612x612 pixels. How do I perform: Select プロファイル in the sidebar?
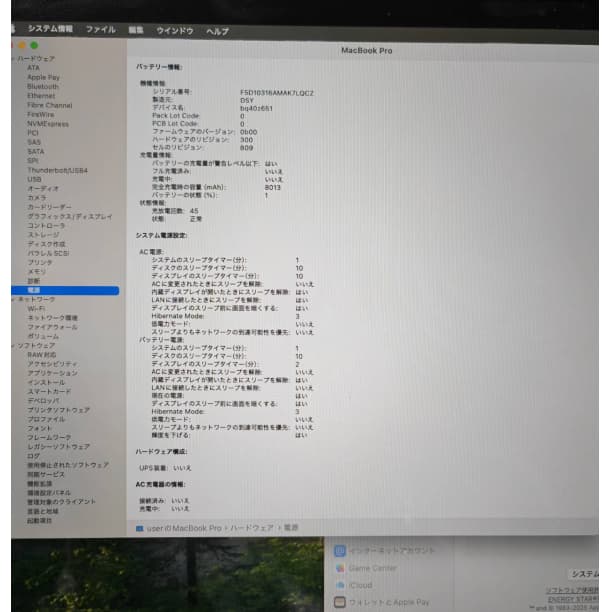point(46,420)
